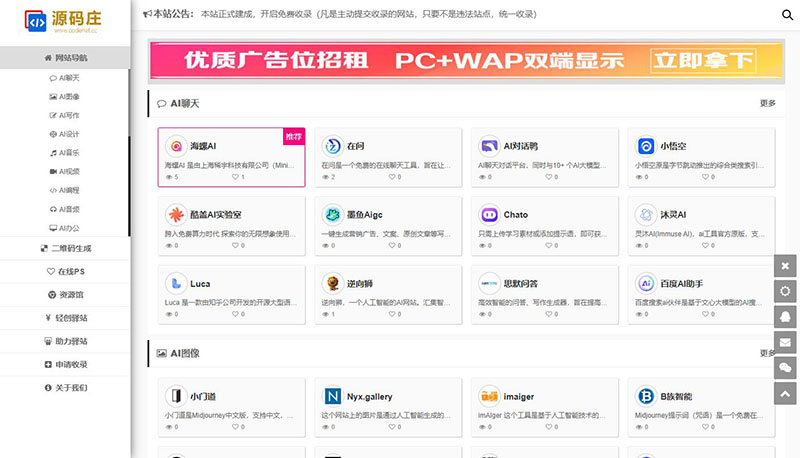Open the 百度AI助手 card icon
This screenshot has width=800, height=458.
646,284
